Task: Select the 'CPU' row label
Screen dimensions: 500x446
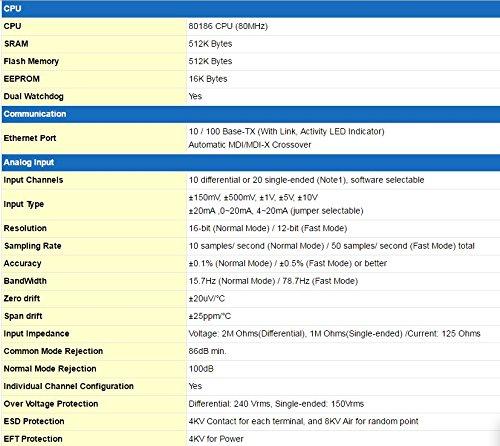Action: (x=12, y=26)
